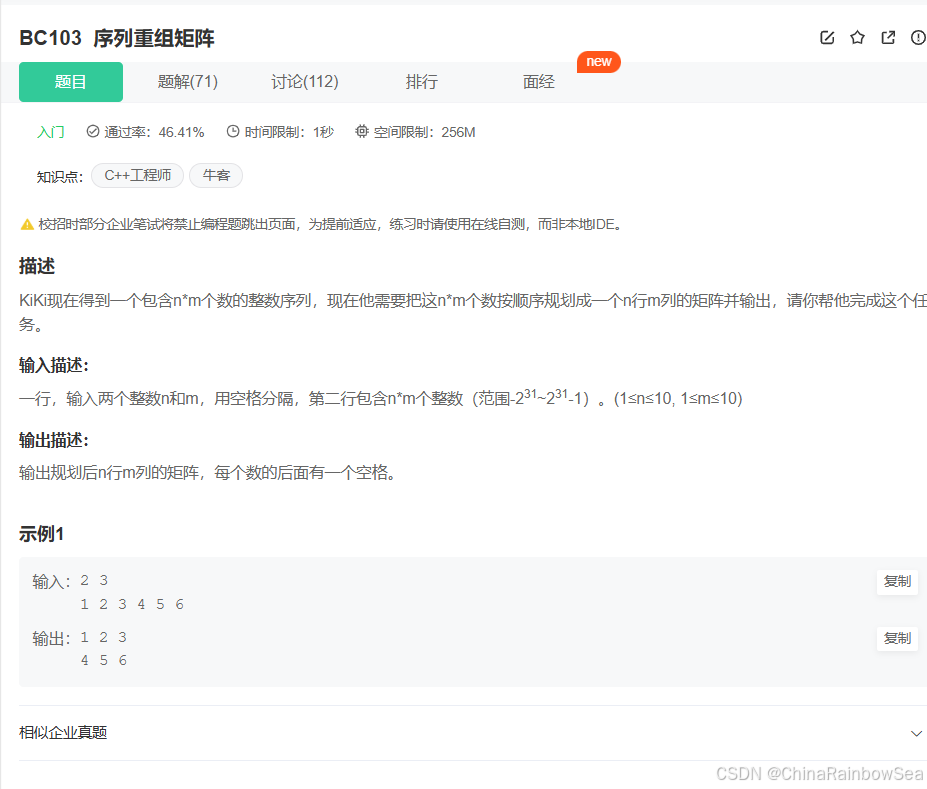Screen dimensions: 927x789
Task: Click the orange new badge above 面经
Action: pyautogui.click(x=598, y=61)
